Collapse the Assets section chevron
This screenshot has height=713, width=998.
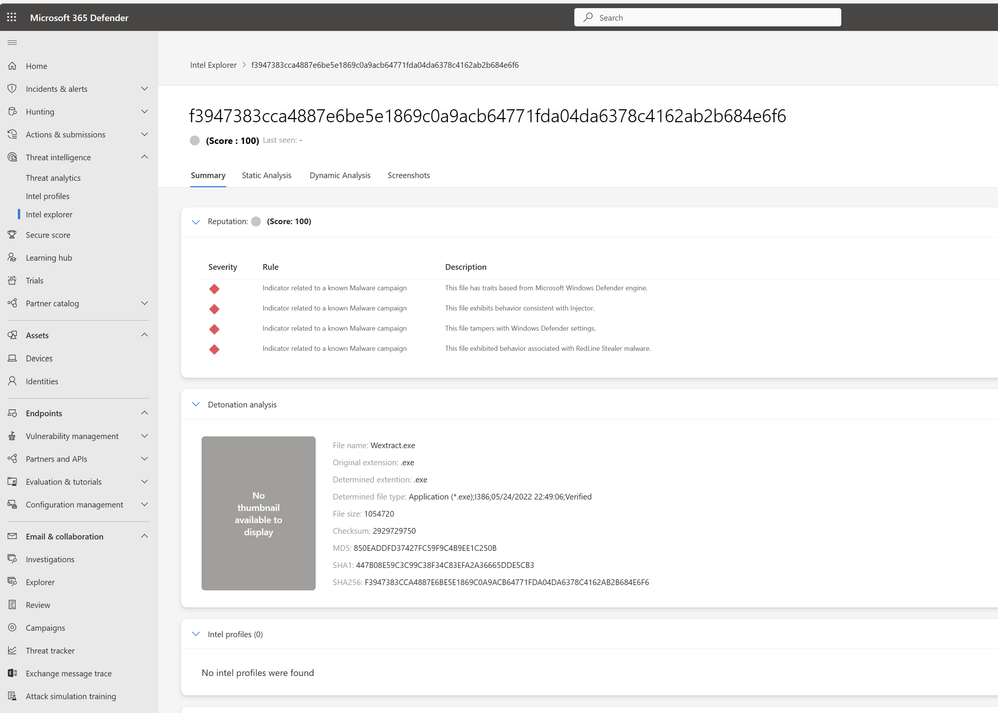[144, 335]
